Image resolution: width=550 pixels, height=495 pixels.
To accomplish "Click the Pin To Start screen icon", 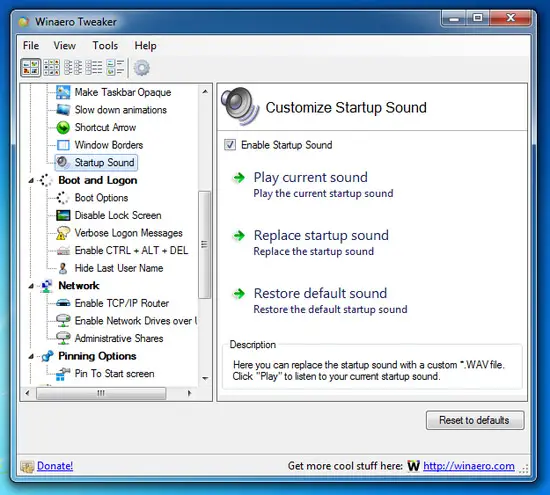I will [62, 374].
